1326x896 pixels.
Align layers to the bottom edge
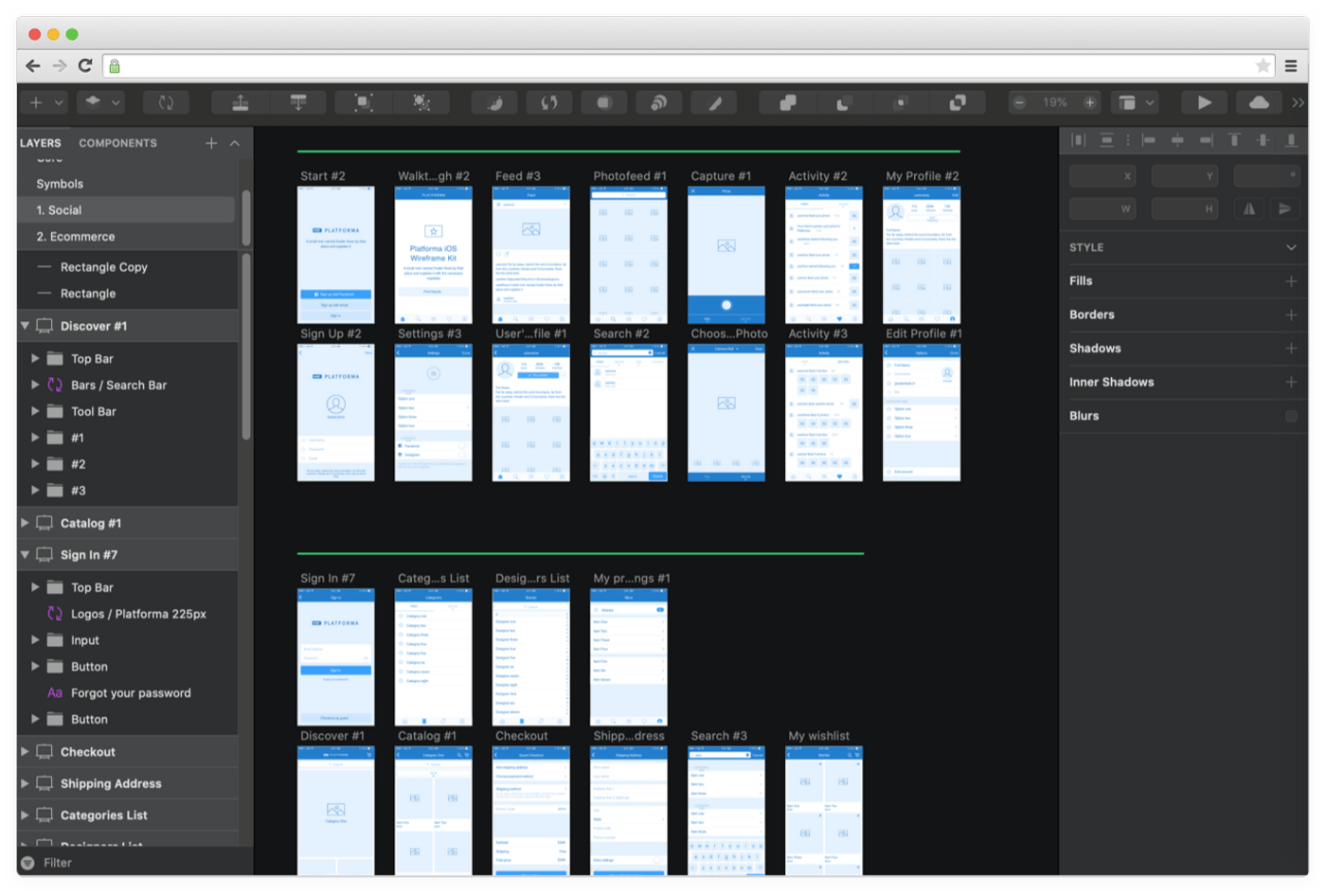(x=1291, y=140)
